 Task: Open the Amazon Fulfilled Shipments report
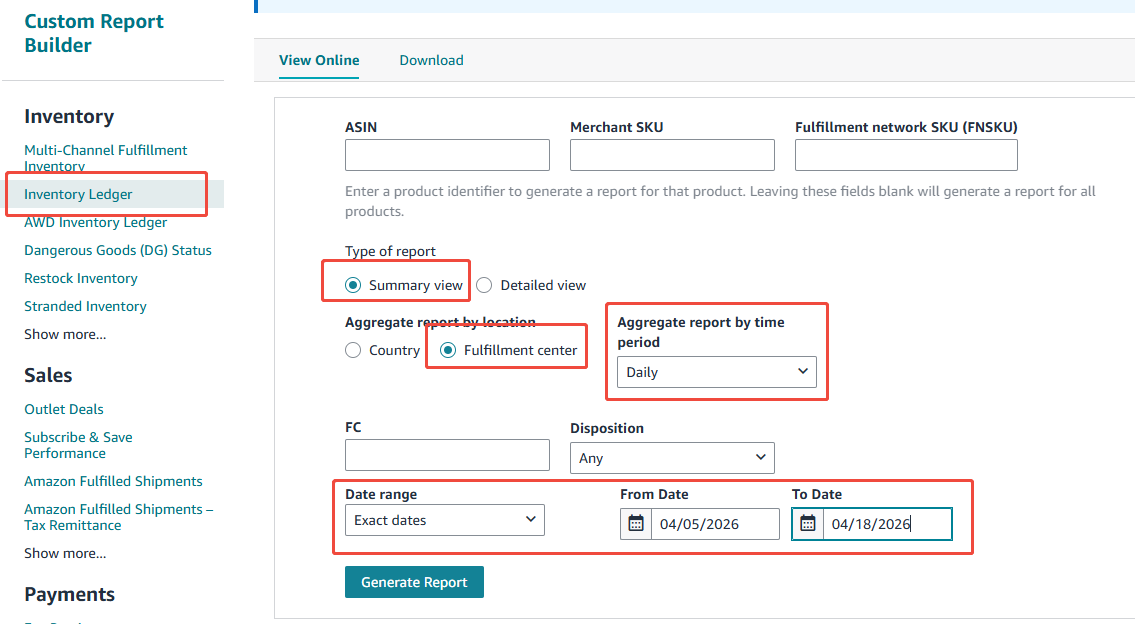[x=113, y=481]
